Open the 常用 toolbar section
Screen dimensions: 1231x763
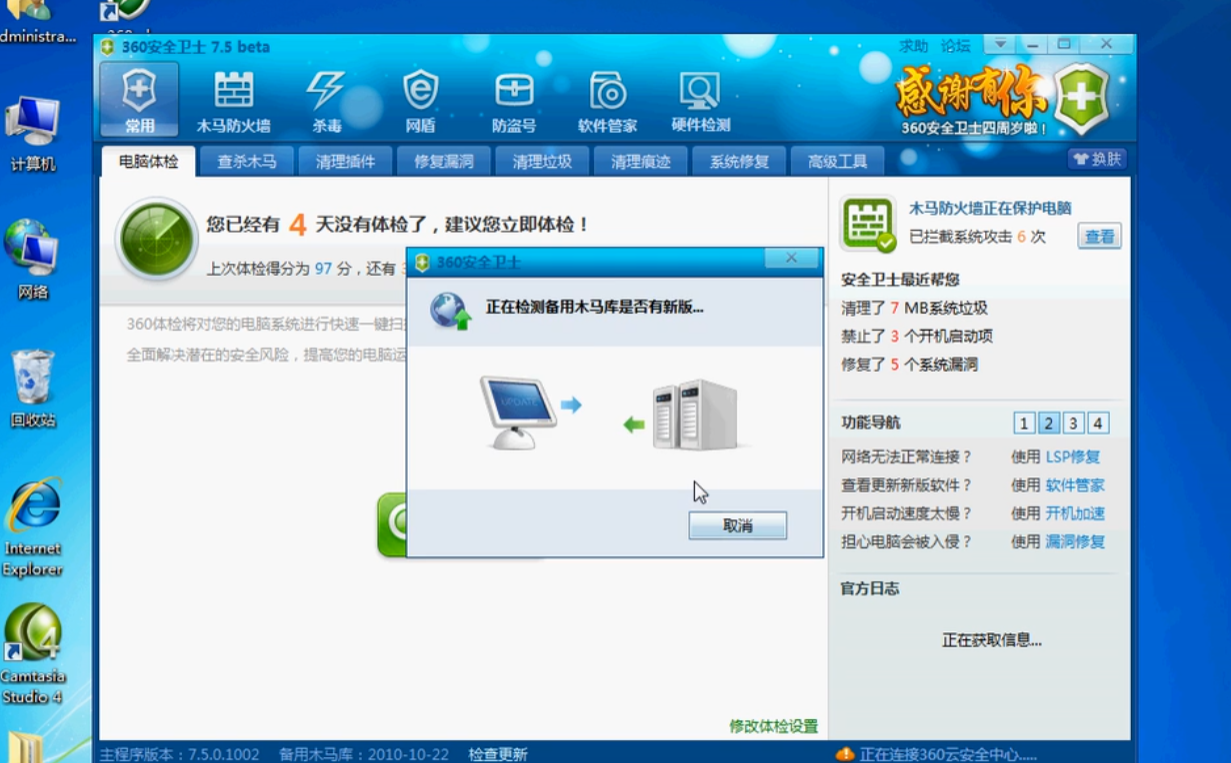[139, 100]
